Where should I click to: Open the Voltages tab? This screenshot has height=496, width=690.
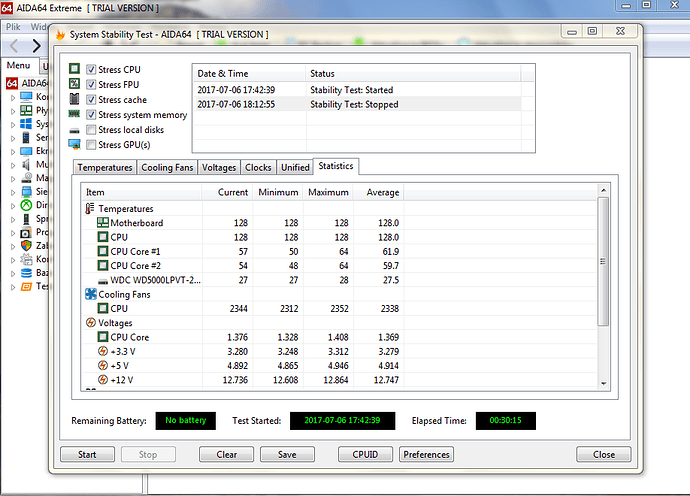[x=219, y=167]
